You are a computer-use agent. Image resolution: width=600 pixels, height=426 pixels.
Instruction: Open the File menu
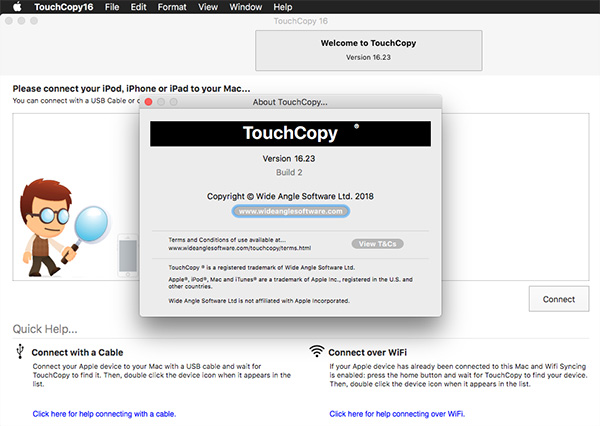(x=112, y=7)
